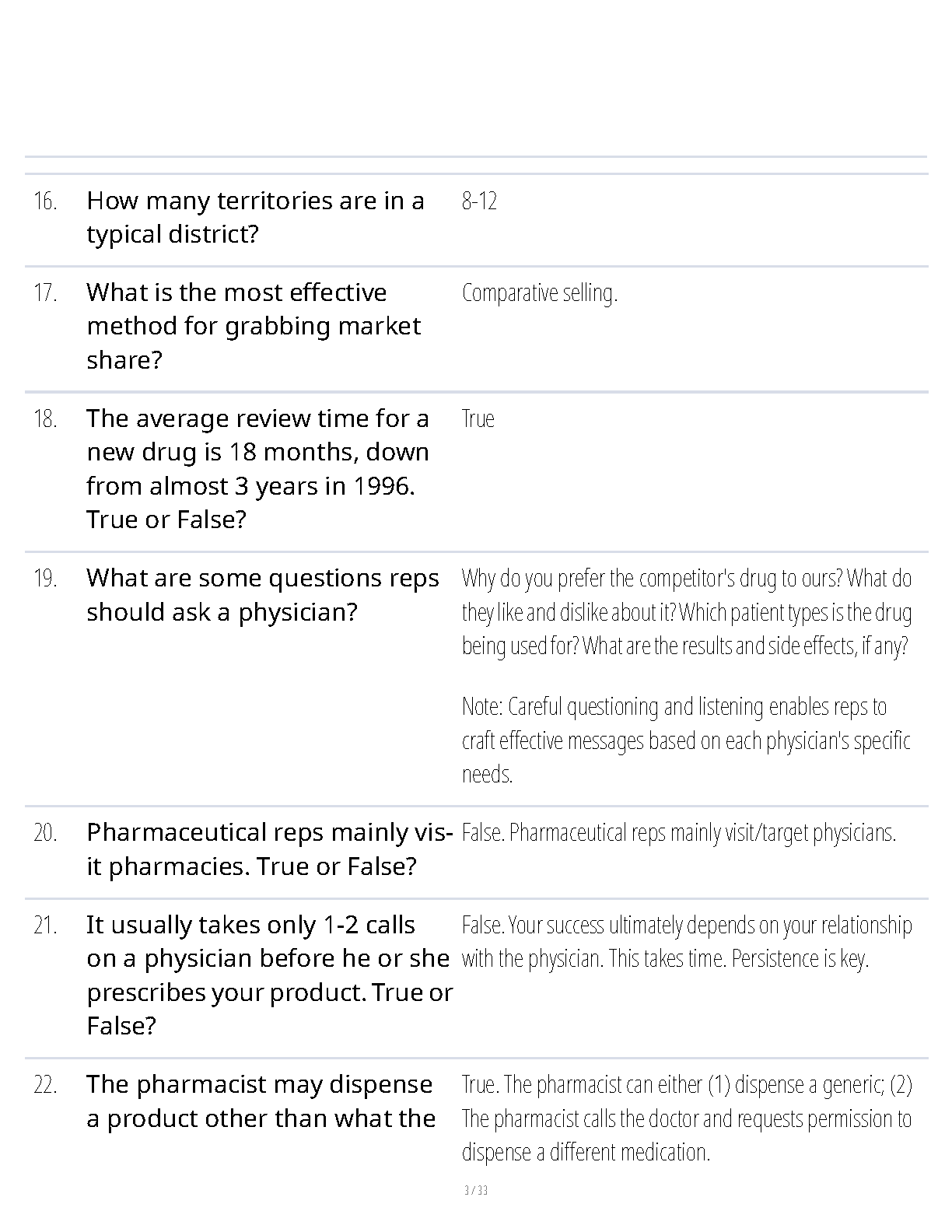
Task: Select the 'Comparative selling.' answer
Action: coord(539,293)
